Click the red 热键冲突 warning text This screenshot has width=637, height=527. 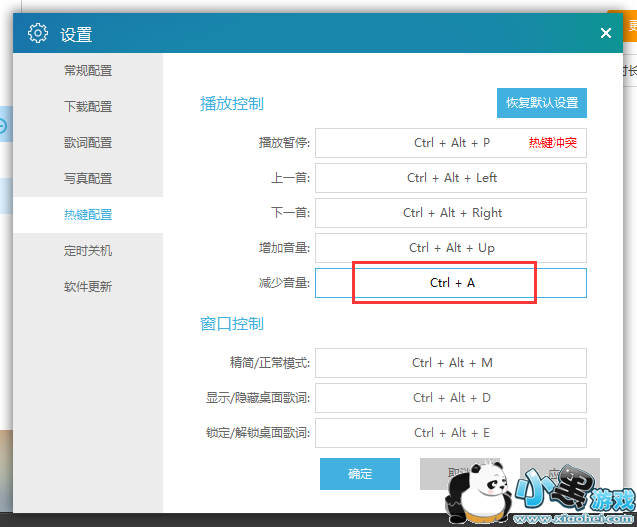click(552, 143)
